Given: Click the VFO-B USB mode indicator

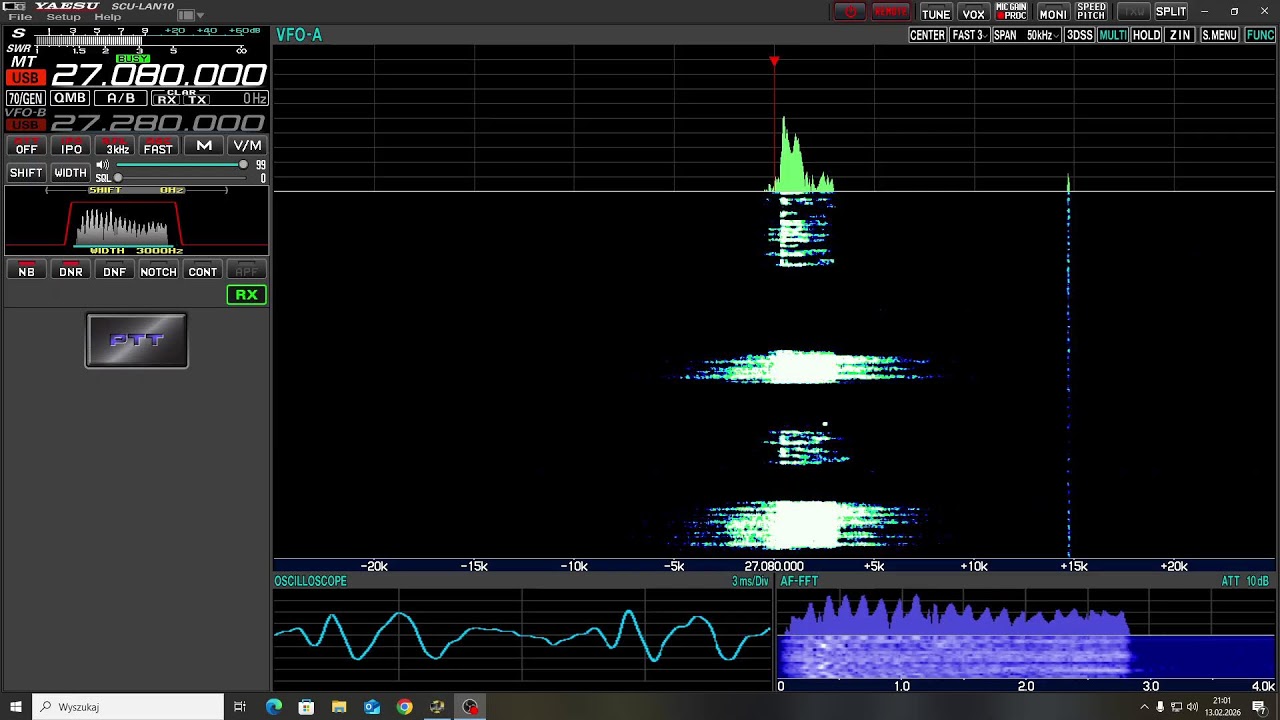Looking at the screenshot, I should click(25, 126).
